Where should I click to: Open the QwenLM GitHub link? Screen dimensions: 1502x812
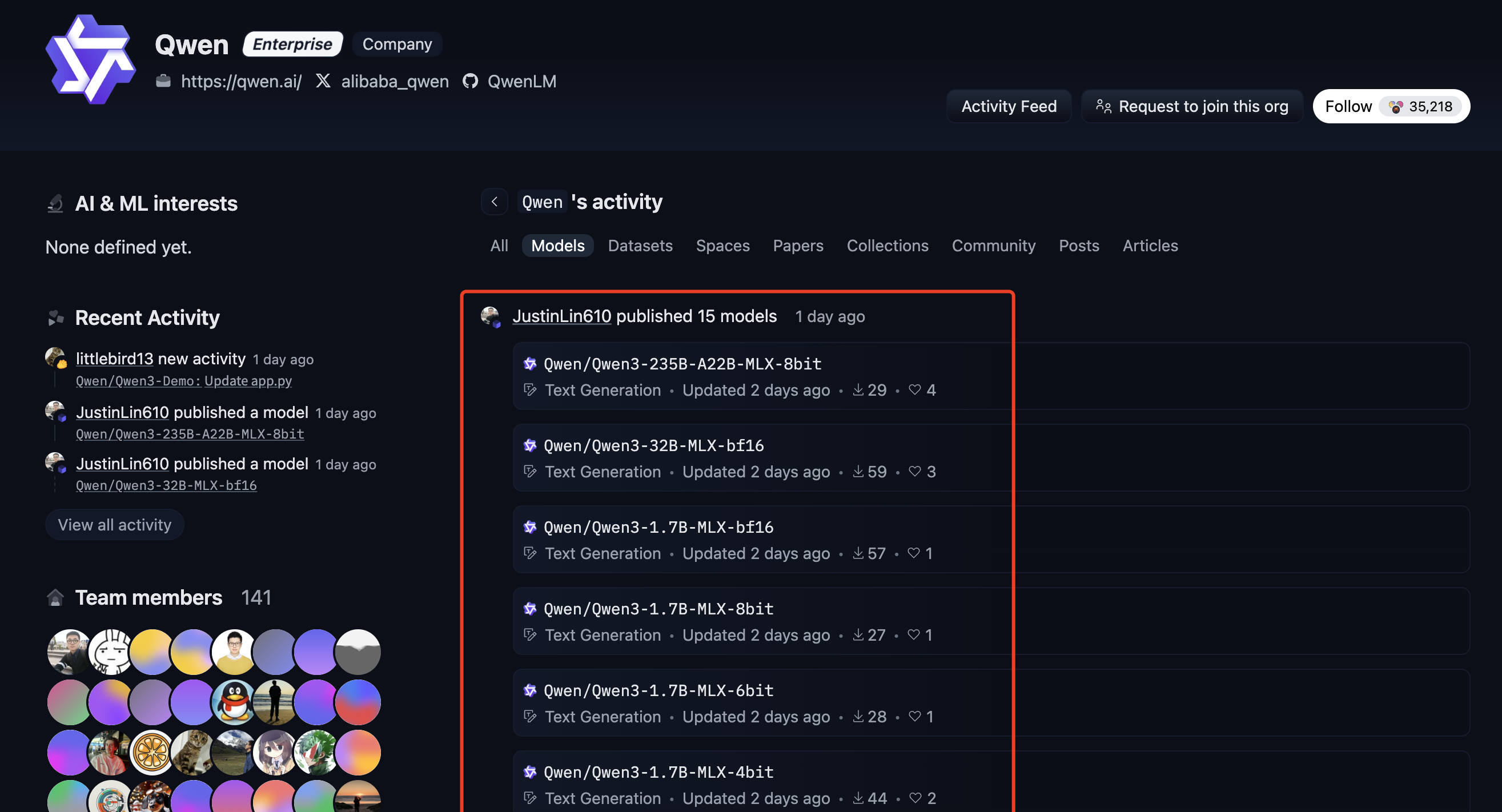click(x=522, y=81)
